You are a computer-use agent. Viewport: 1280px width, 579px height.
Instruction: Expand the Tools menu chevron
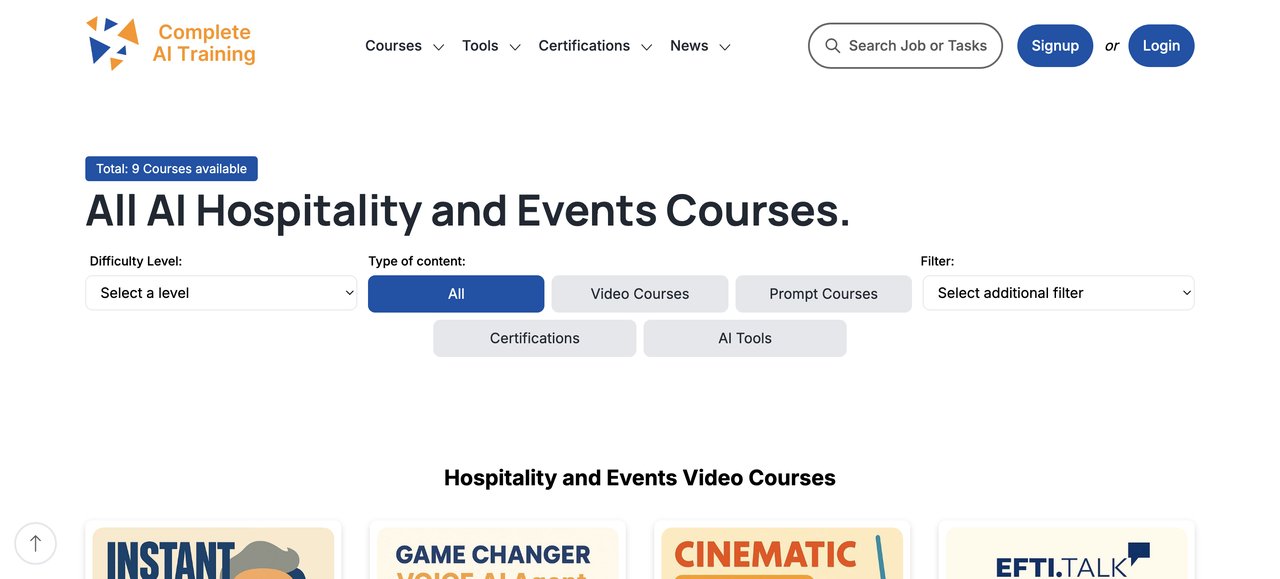(x=515, y=47)
